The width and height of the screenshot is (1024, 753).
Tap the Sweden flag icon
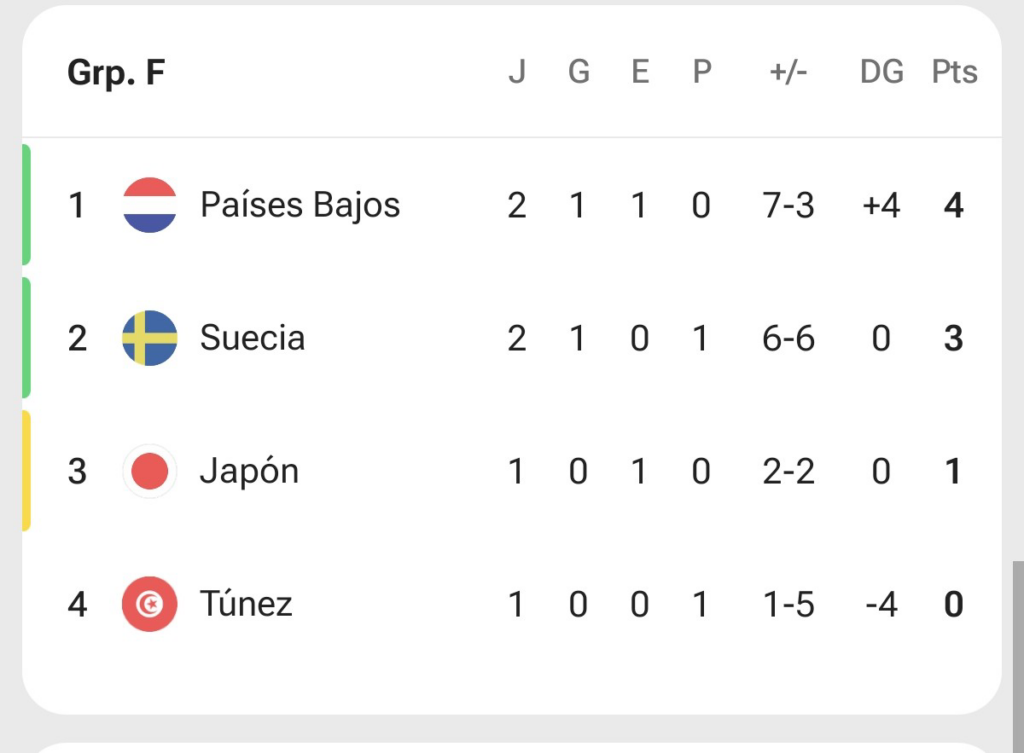coord(150,338)
